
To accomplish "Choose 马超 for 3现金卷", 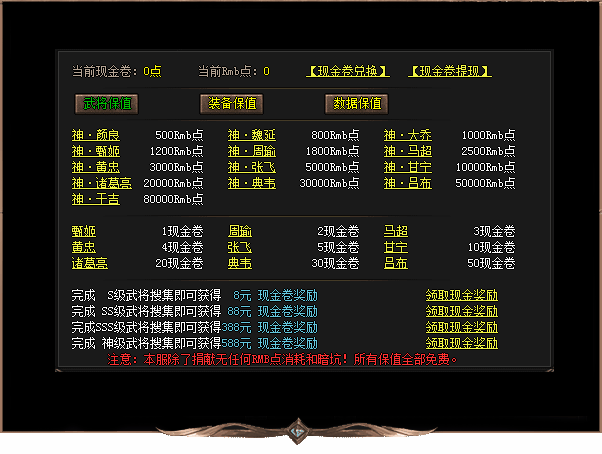I will point(396,231).
